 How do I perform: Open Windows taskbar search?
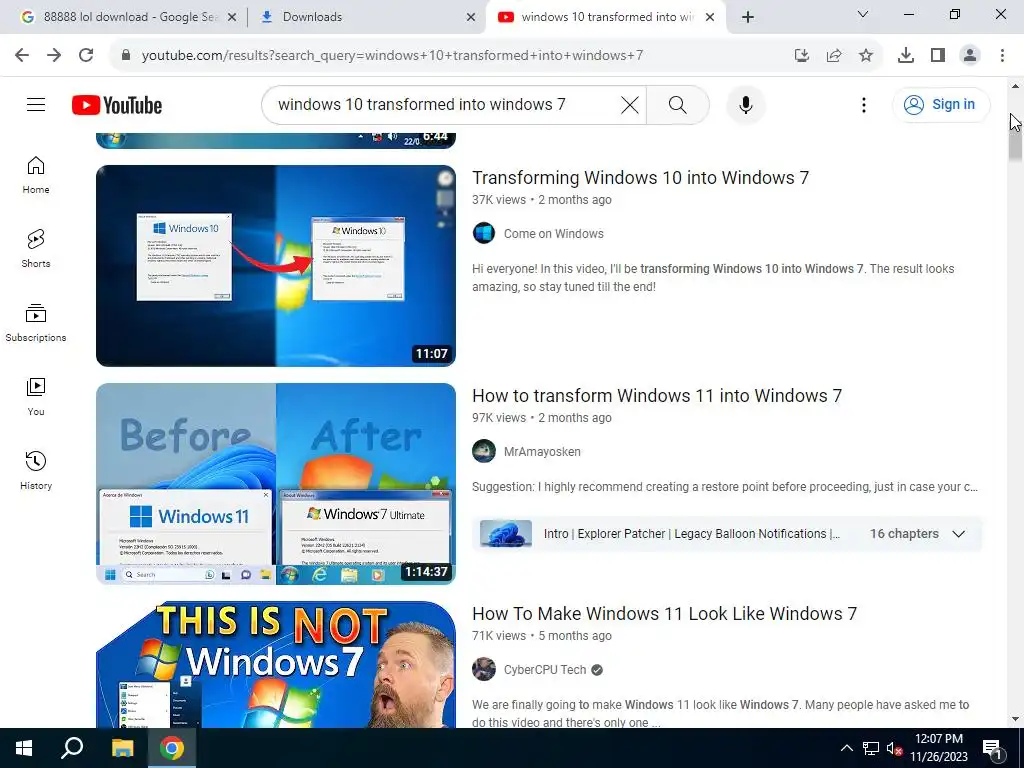click(72, 748)
